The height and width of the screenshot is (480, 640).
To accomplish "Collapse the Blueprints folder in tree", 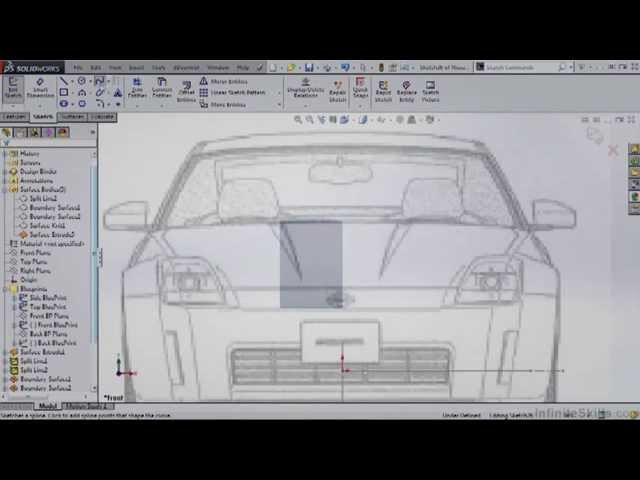I will (5, 289).
